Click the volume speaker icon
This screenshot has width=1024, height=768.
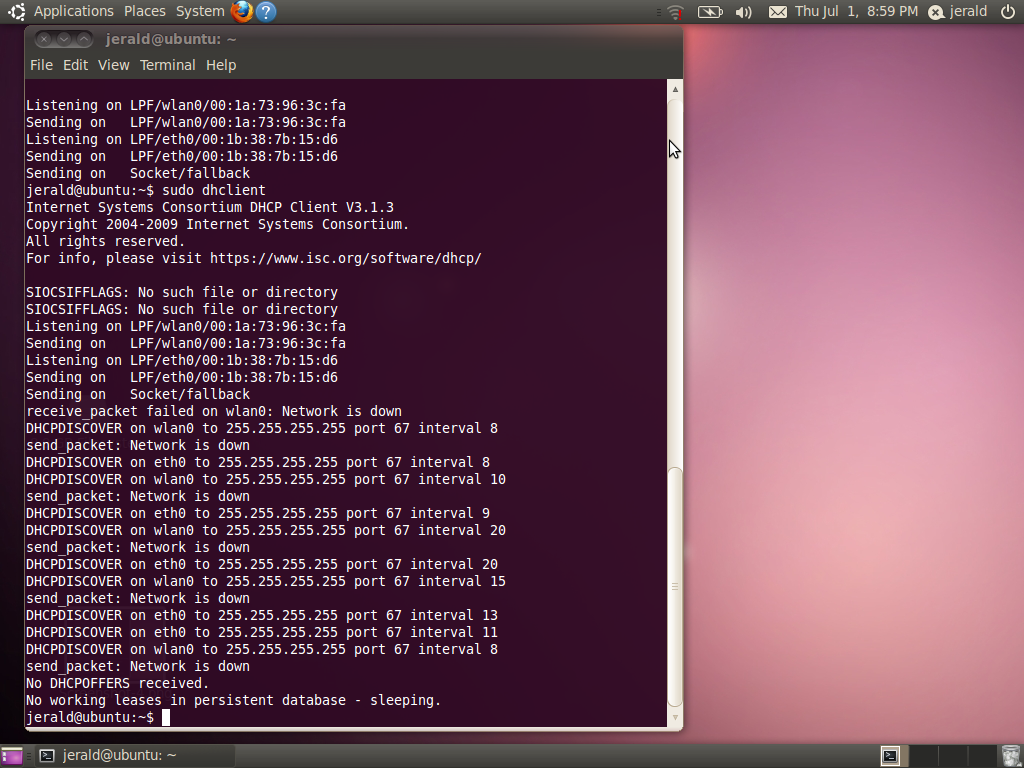(x=743, y=12)
